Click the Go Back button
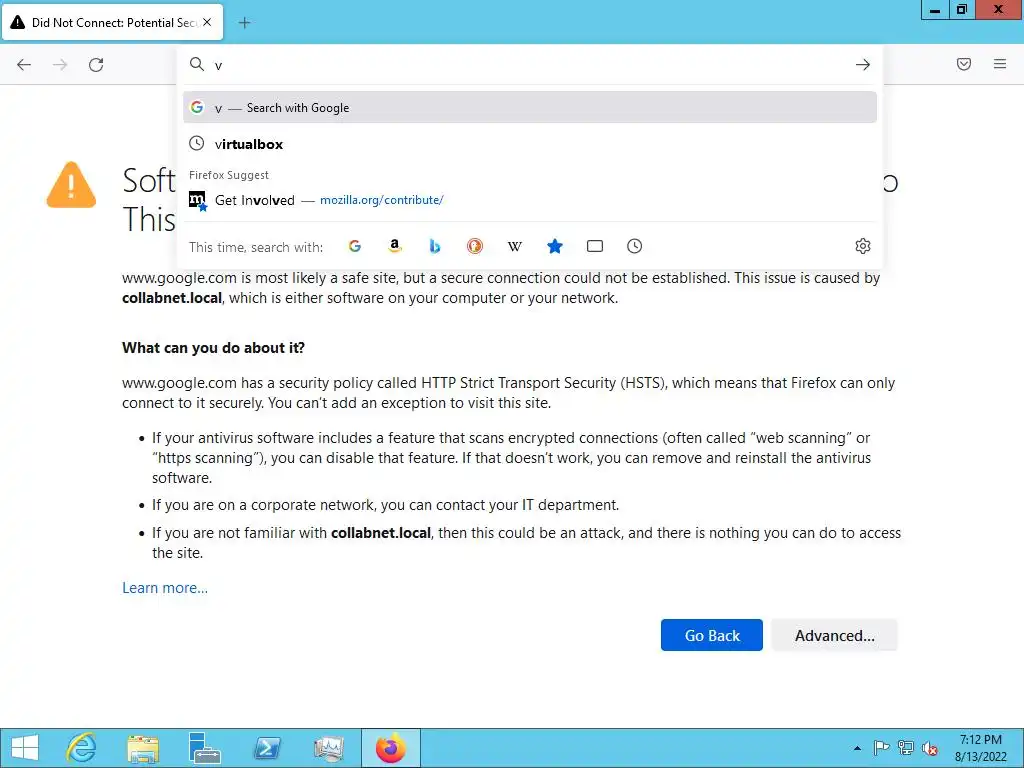Image resolution: width=1024 pixels, height=768 pixels. point(712,635)
